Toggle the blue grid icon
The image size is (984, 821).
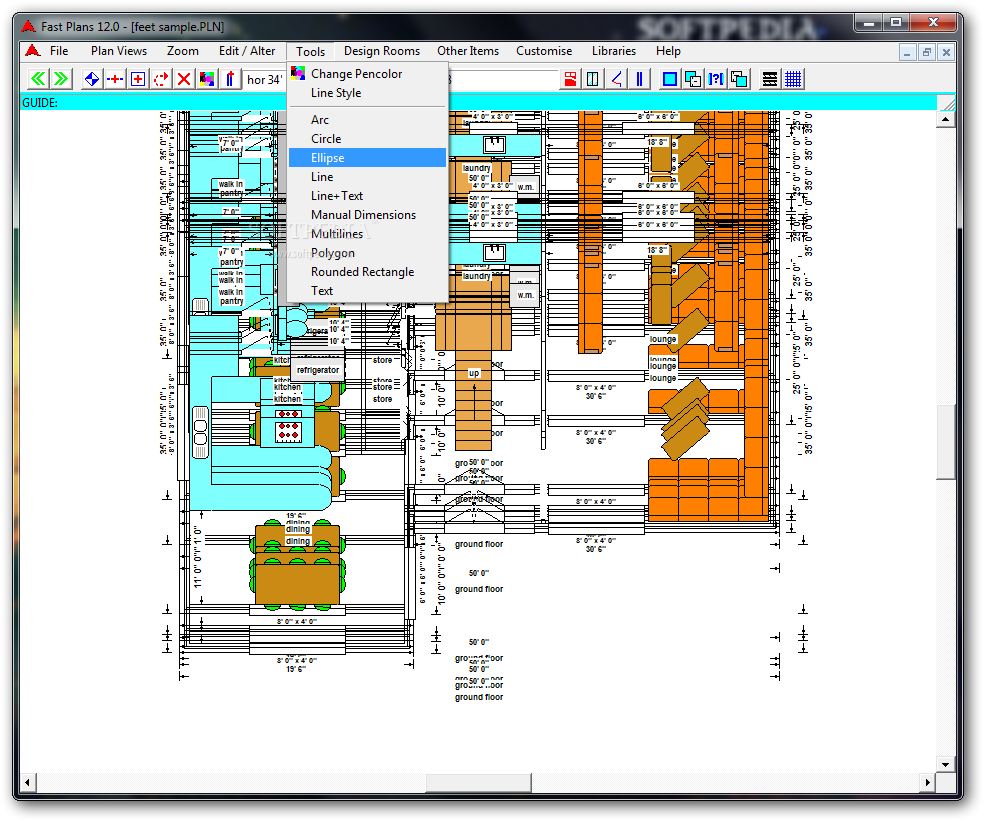click(x=793, y=79)
